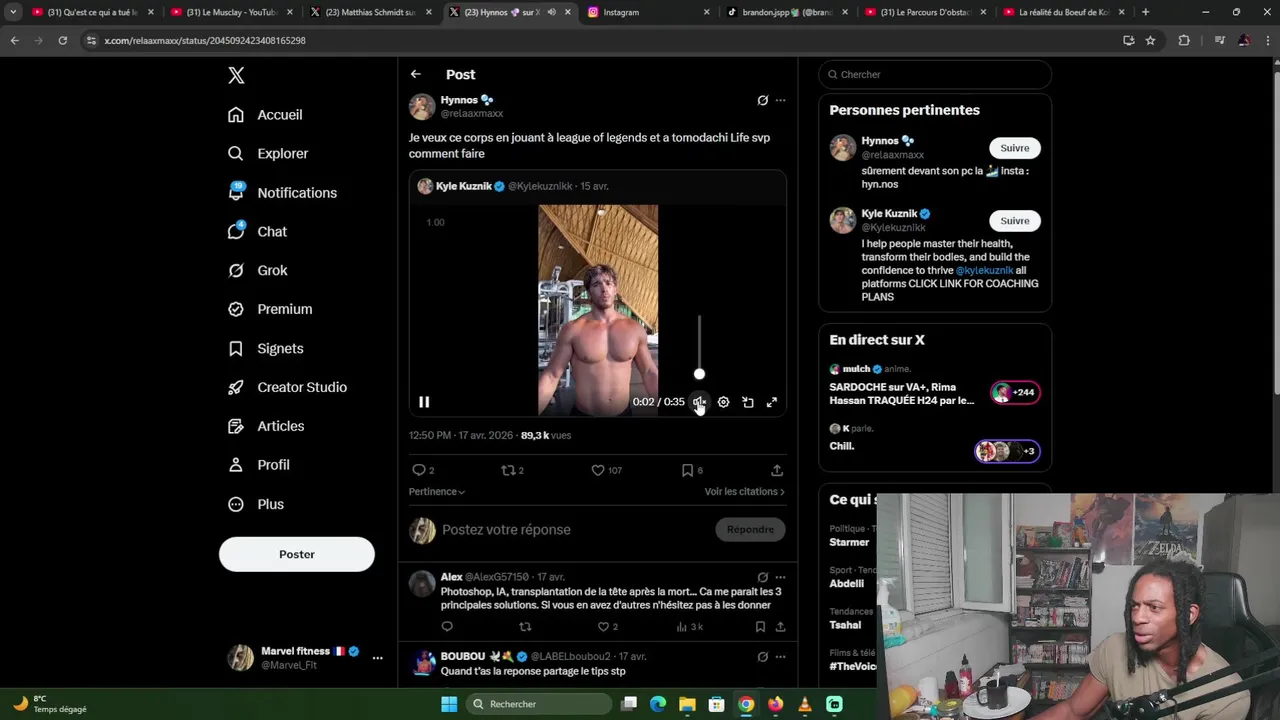The width and height of the screenshot is (1280, 720).
Task: Open VLC from the taskbar
Action: coord(805,704)
